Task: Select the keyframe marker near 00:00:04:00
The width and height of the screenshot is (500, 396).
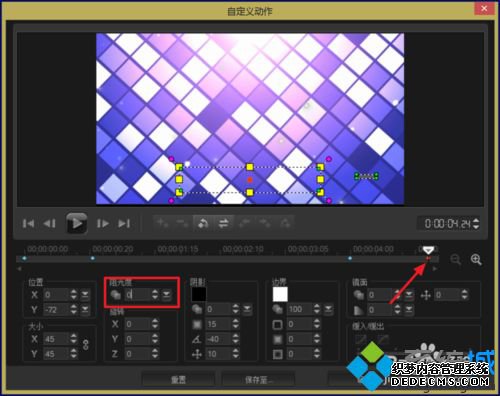Action: tap(350, 258)
